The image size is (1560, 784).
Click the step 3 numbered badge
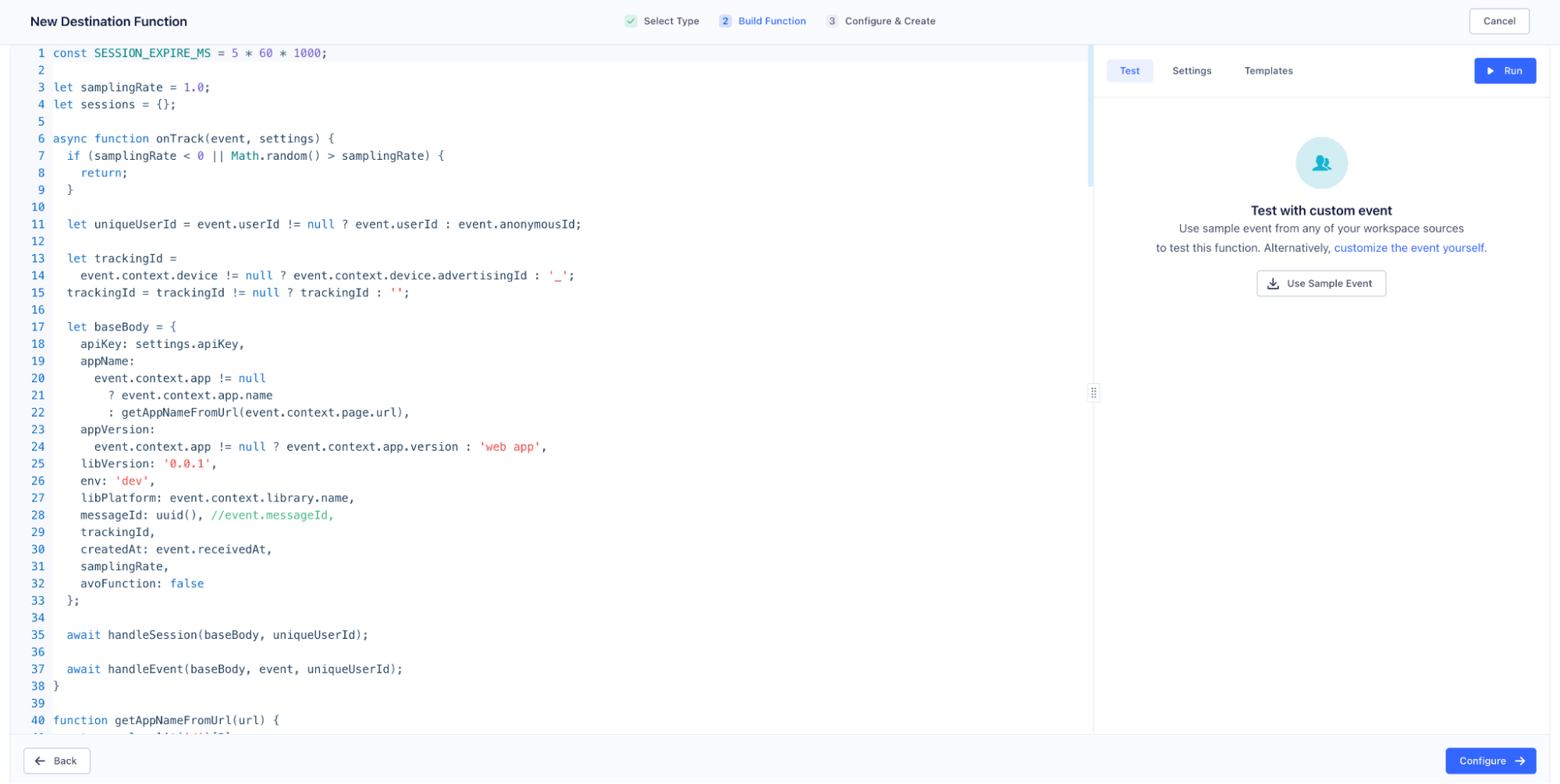click(x=831, y=21)
